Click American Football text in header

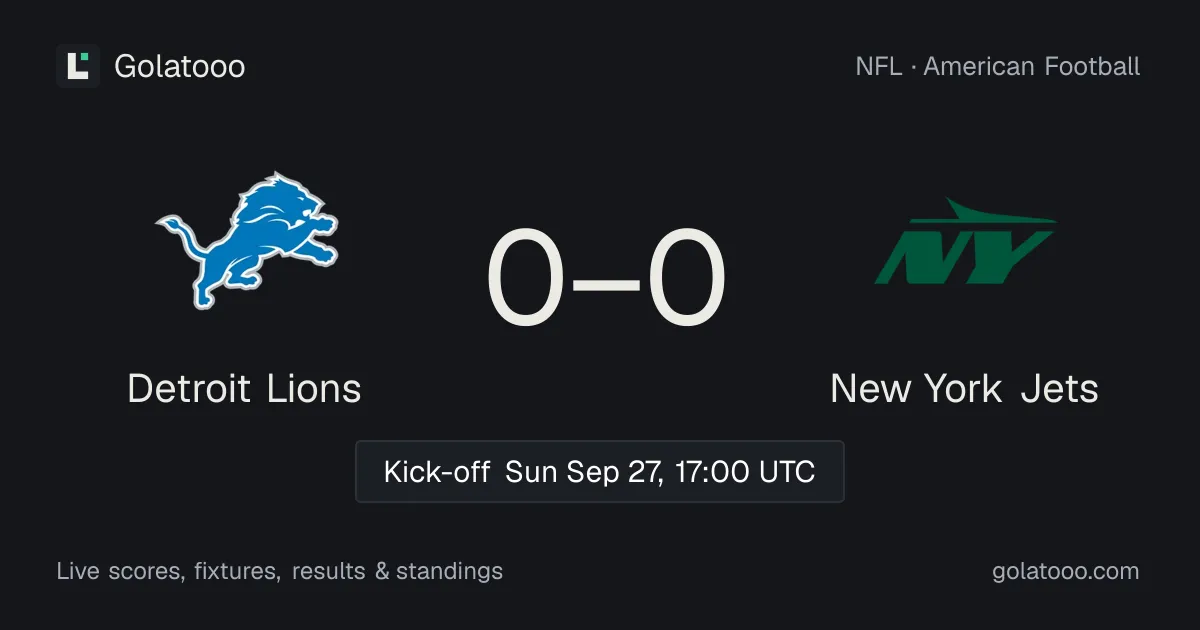pyautogui.click(x=1032, y=67)
